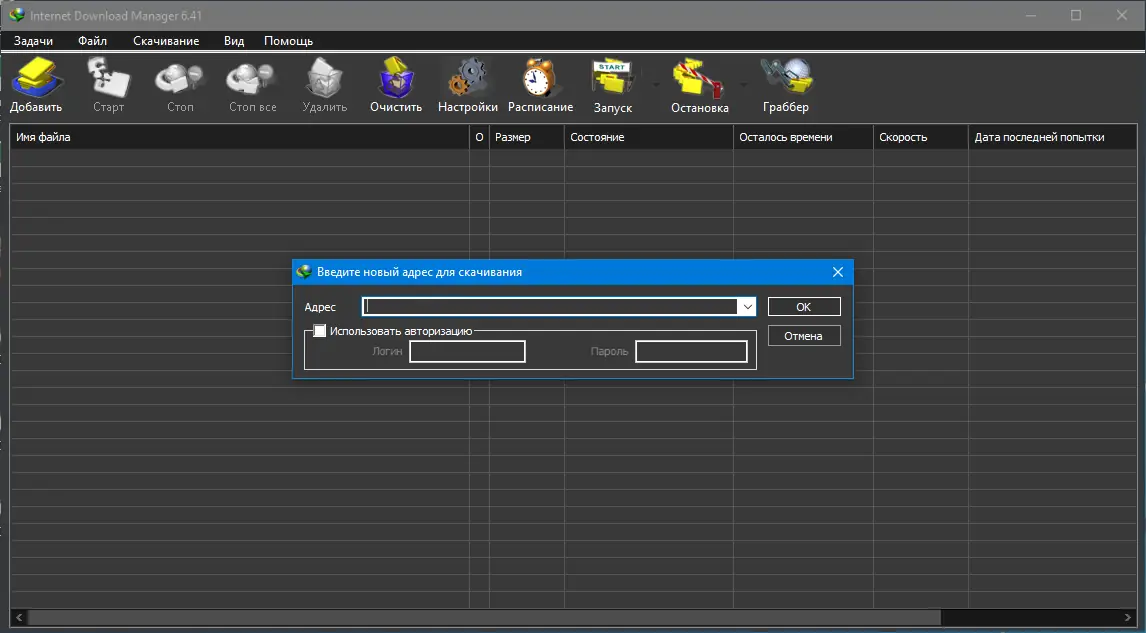
Task: Click the Стоп все (Stop All) icon
Action: 250,78
